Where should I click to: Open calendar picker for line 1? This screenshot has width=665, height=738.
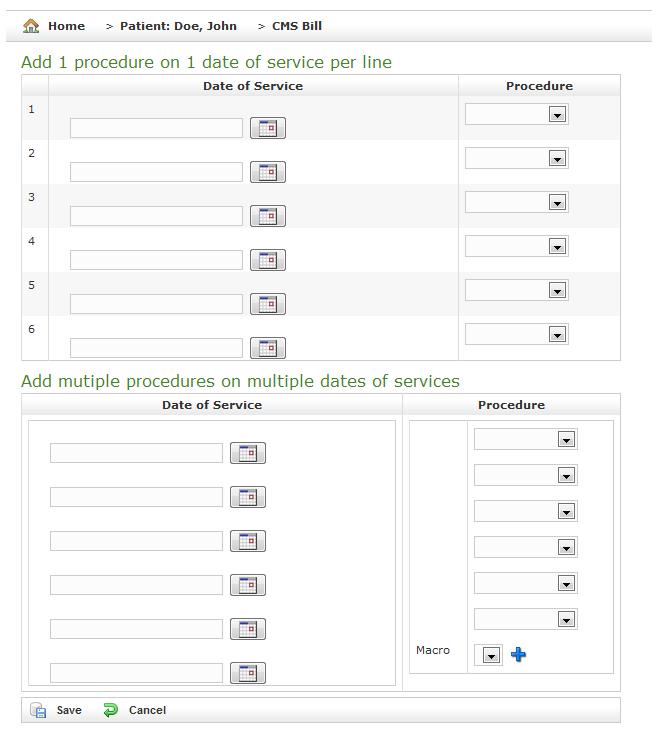tap(267, 128)
